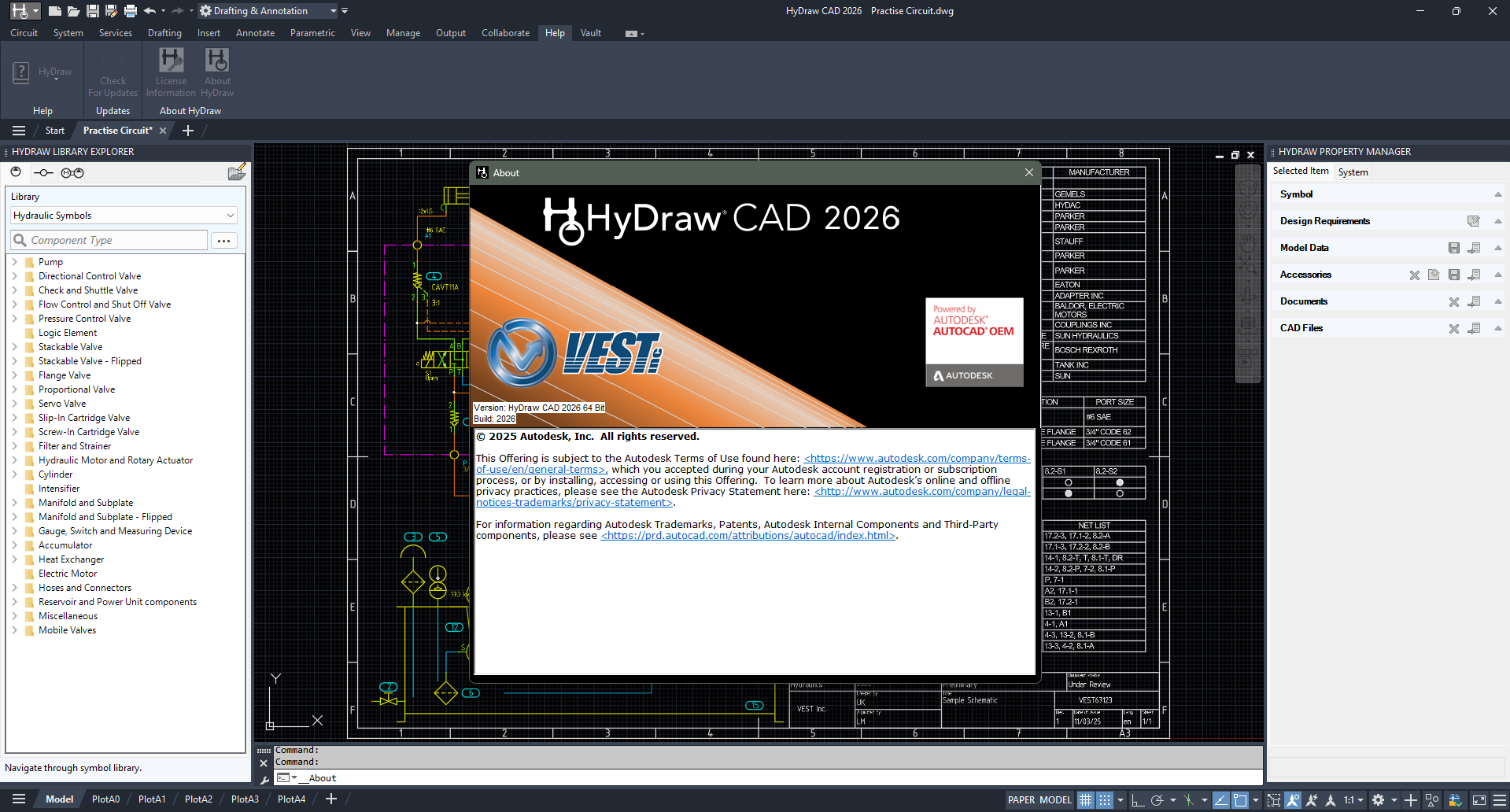Click the delete X icon next to Documents

click(x=1454, y=301)
